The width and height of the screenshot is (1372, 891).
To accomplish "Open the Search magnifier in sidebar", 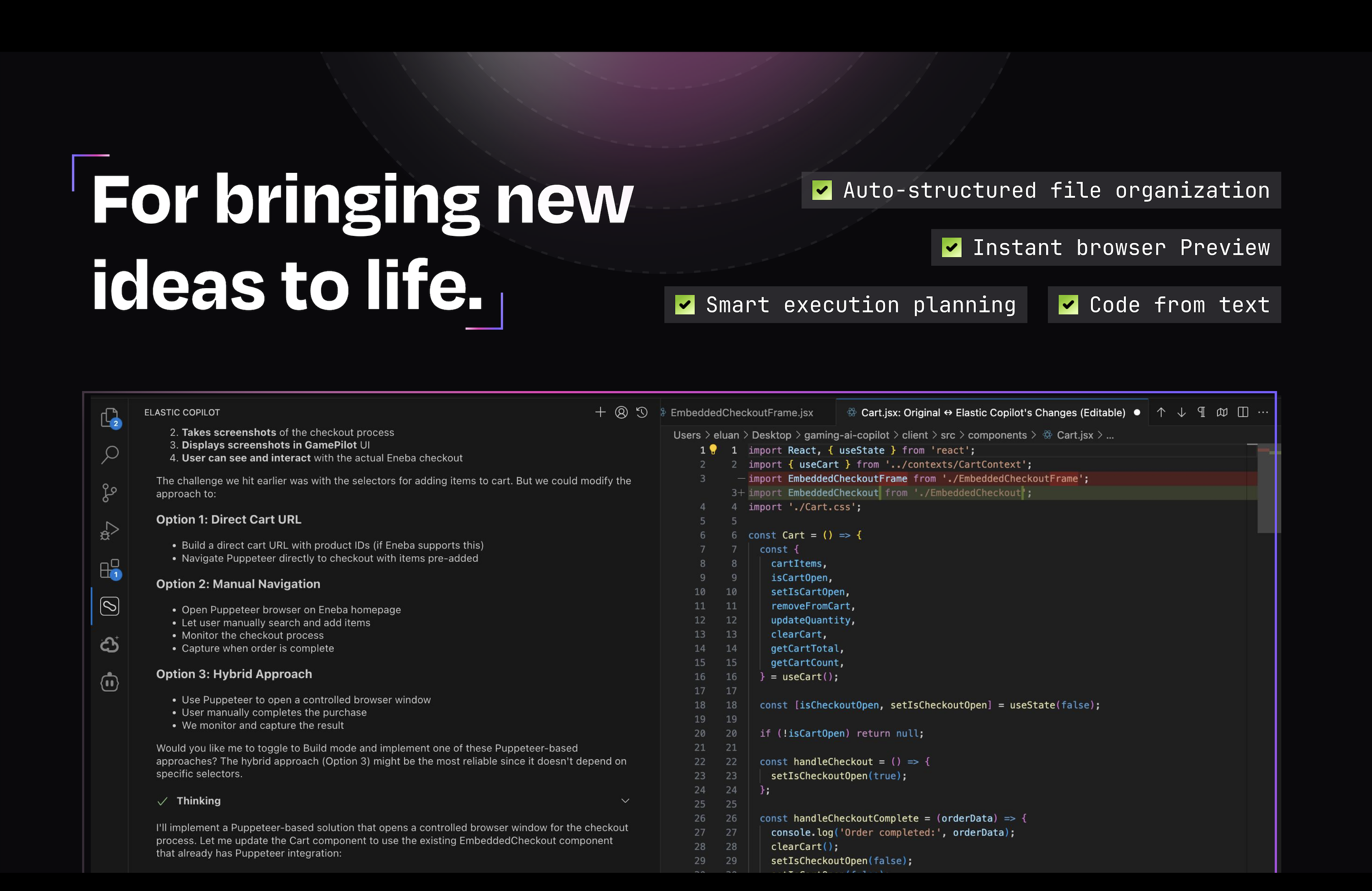I will (109, 455).
